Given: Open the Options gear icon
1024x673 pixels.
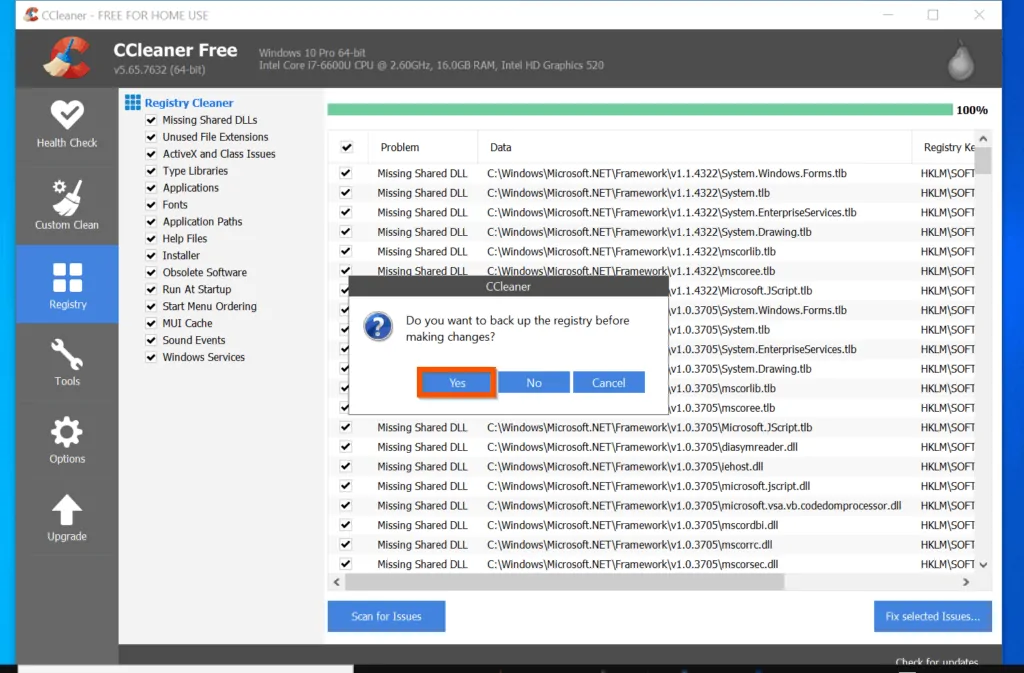Looking at the screenshot, I should 67,432.
